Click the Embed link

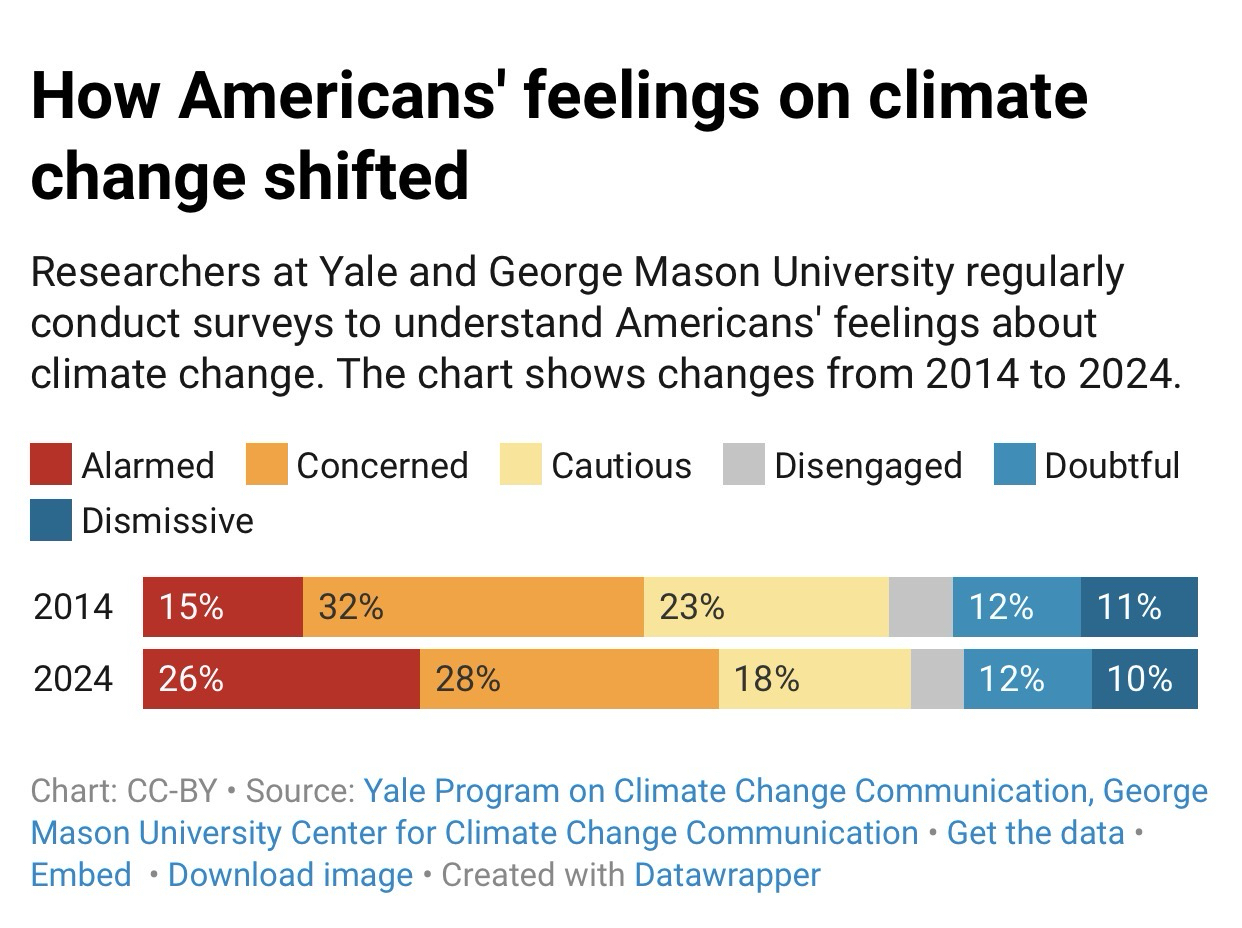point(81,875)
